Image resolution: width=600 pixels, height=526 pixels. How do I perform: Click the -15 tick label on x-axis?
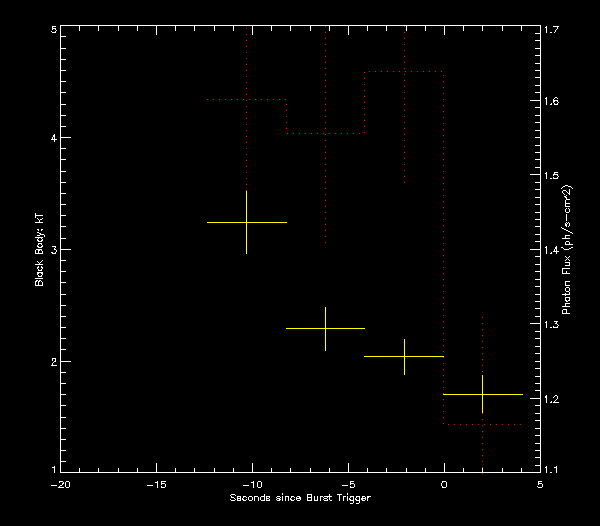[x=155, y=483]
